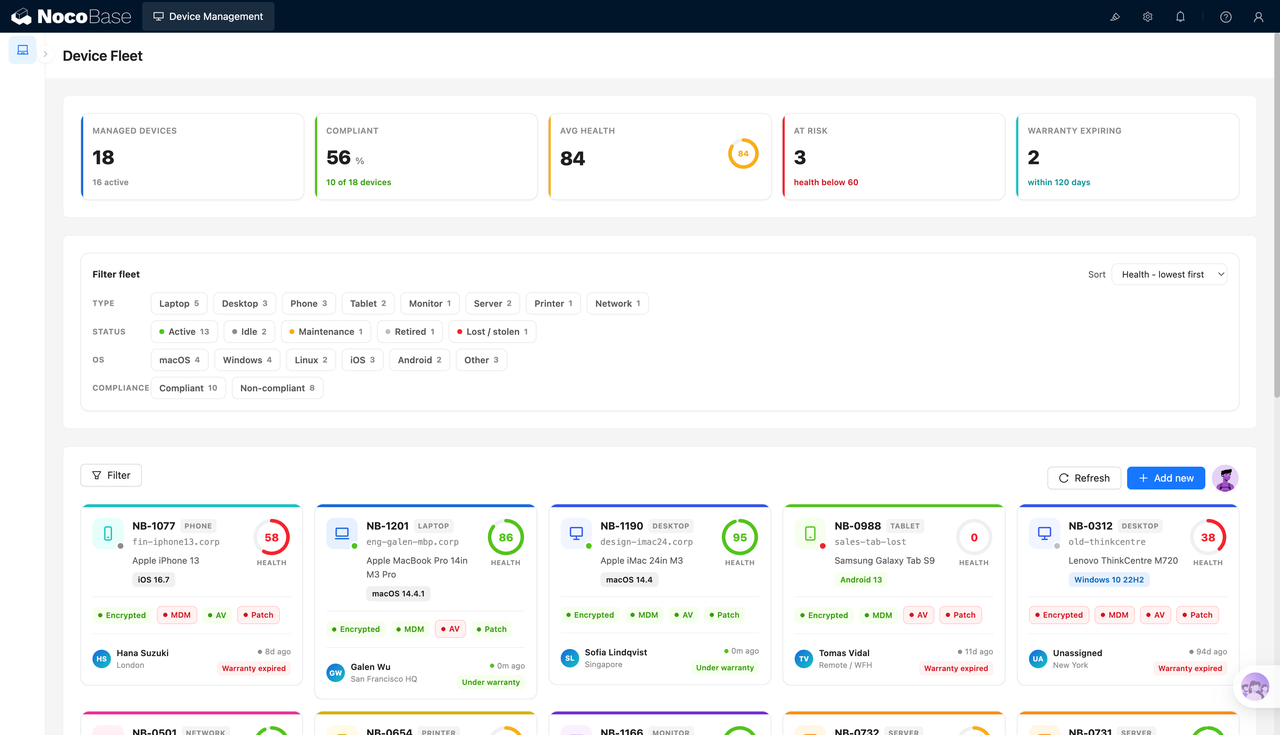Toggle the Android OS filter chip
Viewport: 1280px width, 735px height.
[420, 359]
